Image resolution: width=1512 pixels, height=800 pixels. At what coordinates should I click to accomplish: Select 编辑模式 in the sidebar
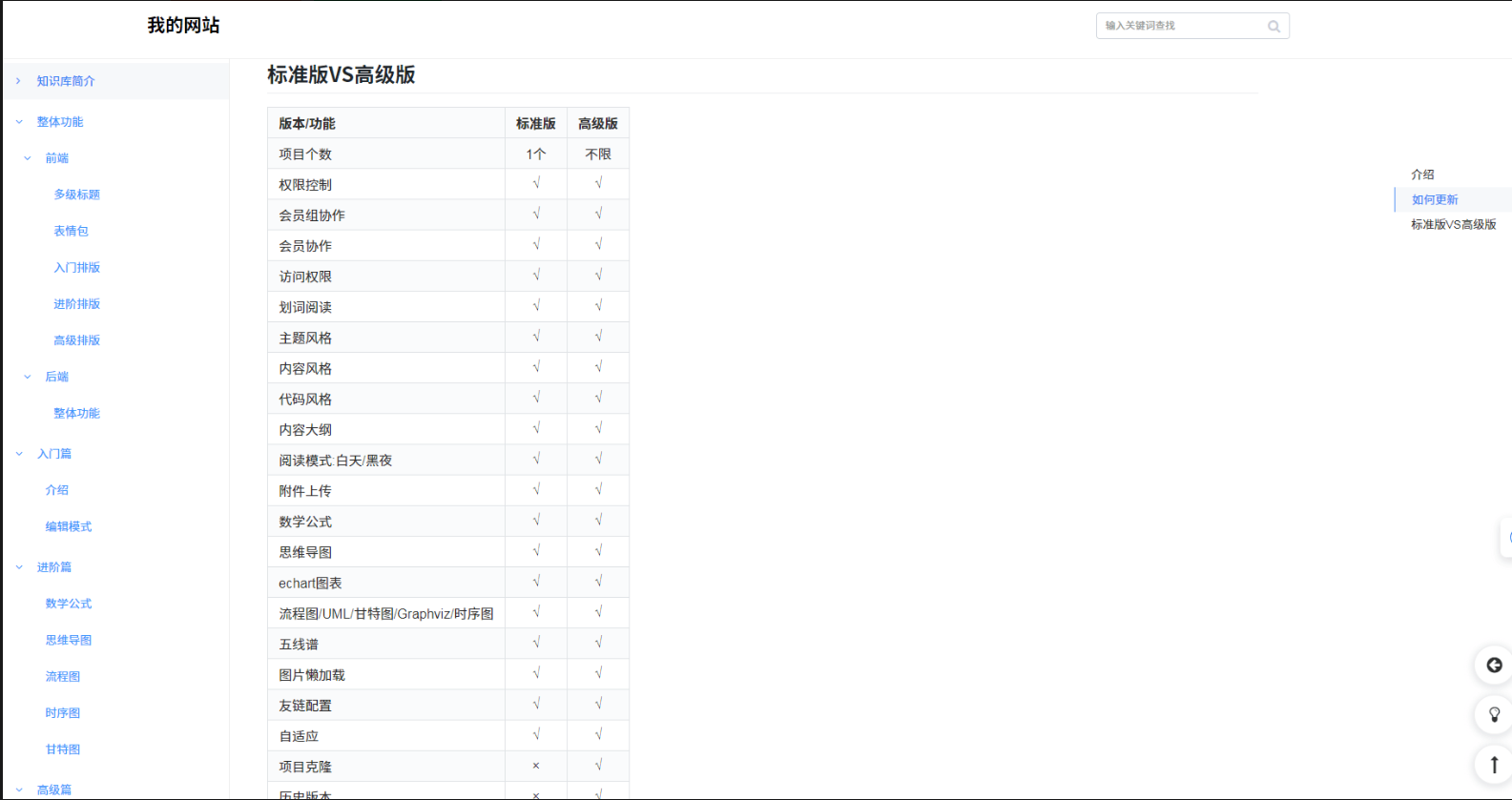pyautogui.click(x=69, y=526)
